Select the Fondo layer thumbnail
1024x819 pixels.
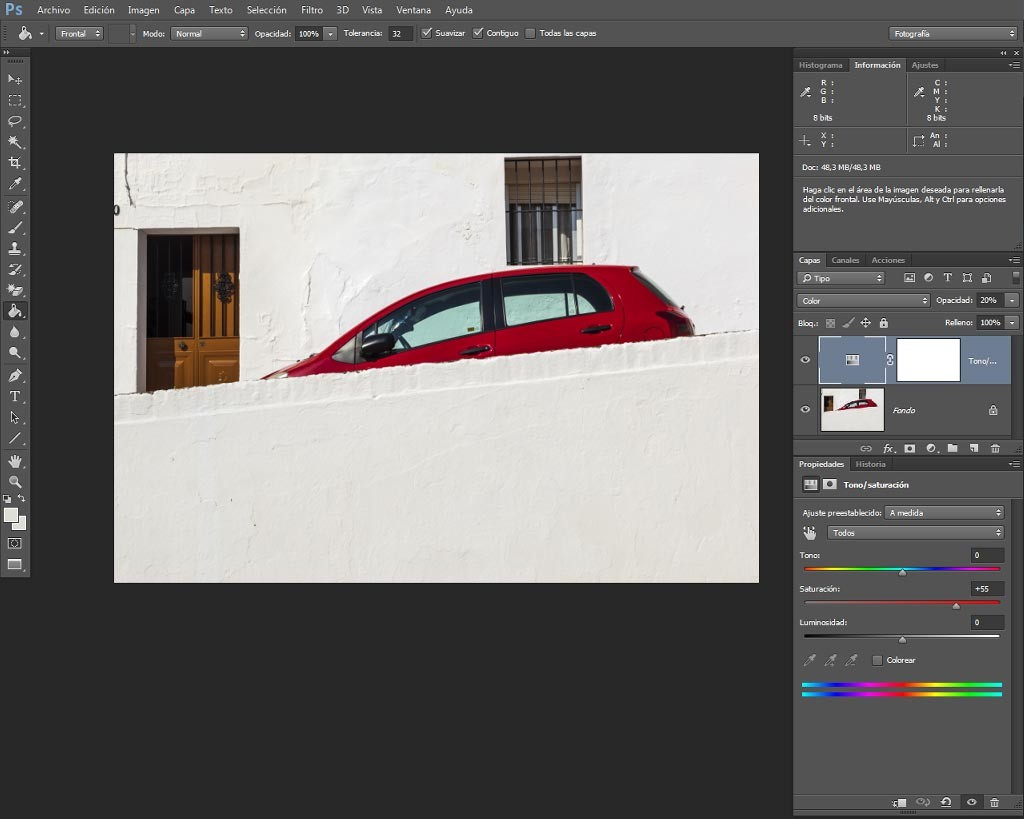point(852,410)
